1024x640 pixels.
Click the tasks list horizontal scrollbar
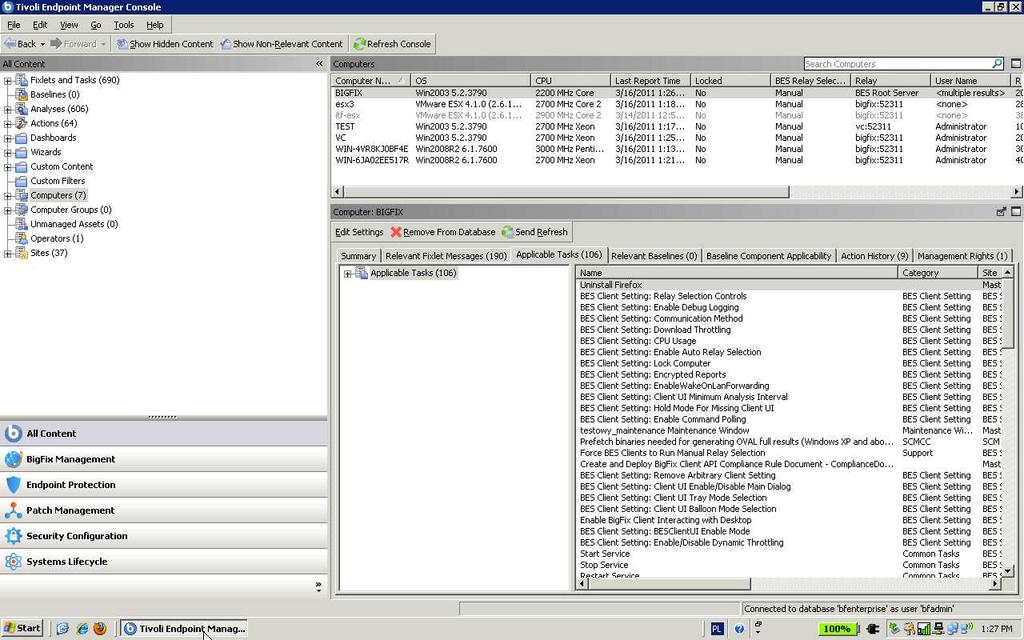point(669,584)
